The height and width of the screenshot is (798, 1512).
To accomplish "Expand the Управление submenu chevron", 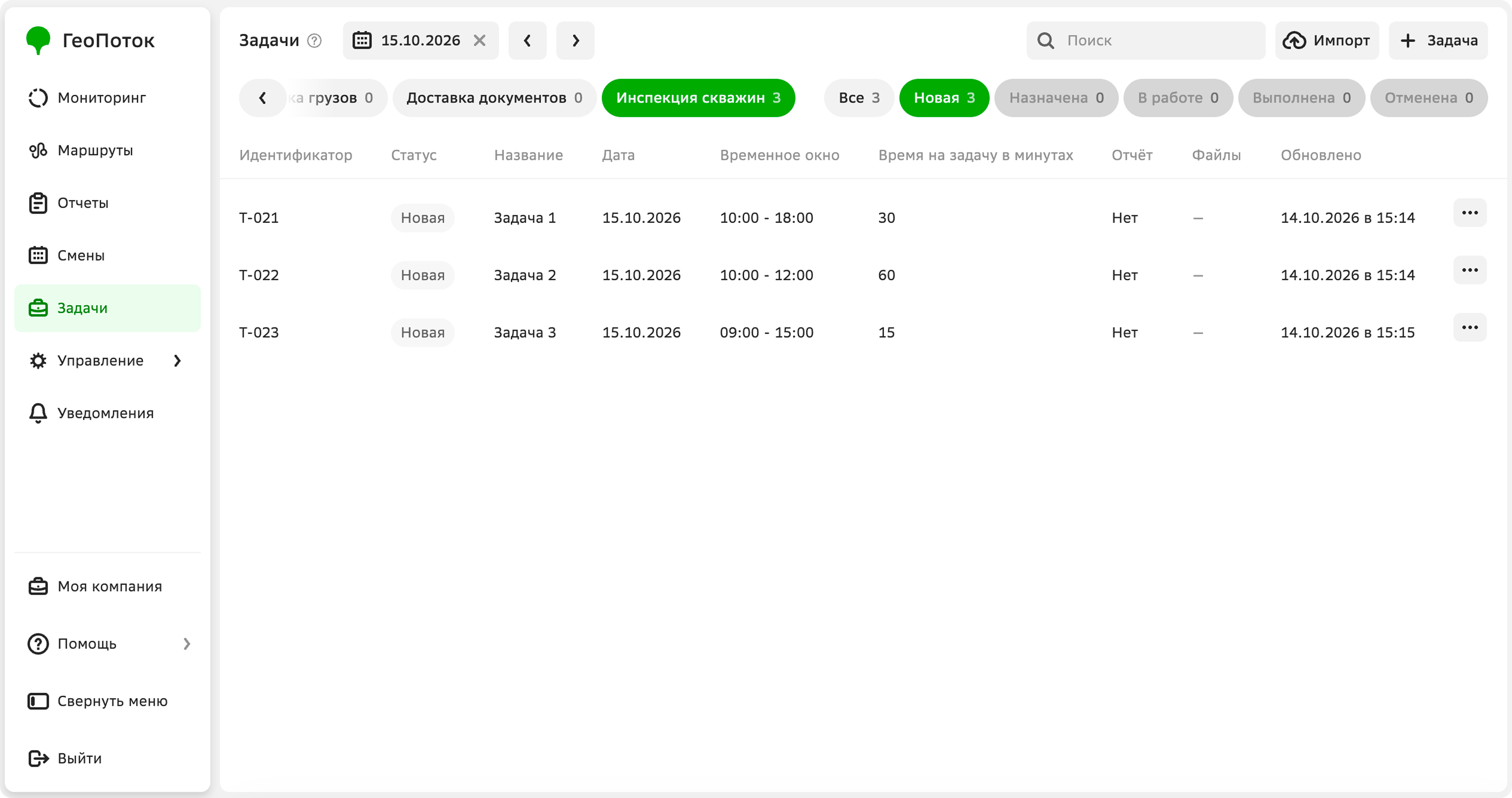I will tap(177, 361).
